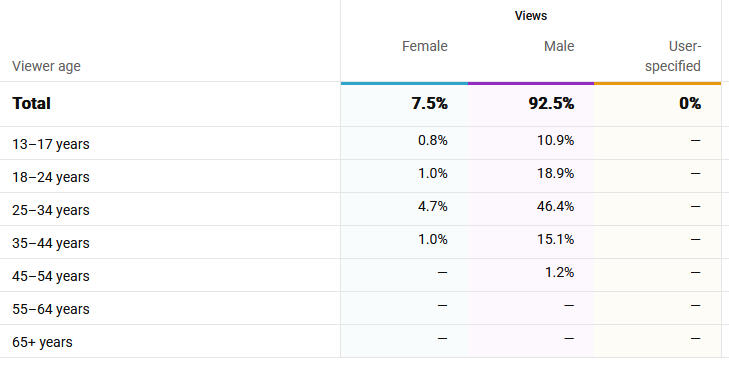Select the Male column header
Image resolution: width=729 pixels, height=366 pixels.
point(559,47)
